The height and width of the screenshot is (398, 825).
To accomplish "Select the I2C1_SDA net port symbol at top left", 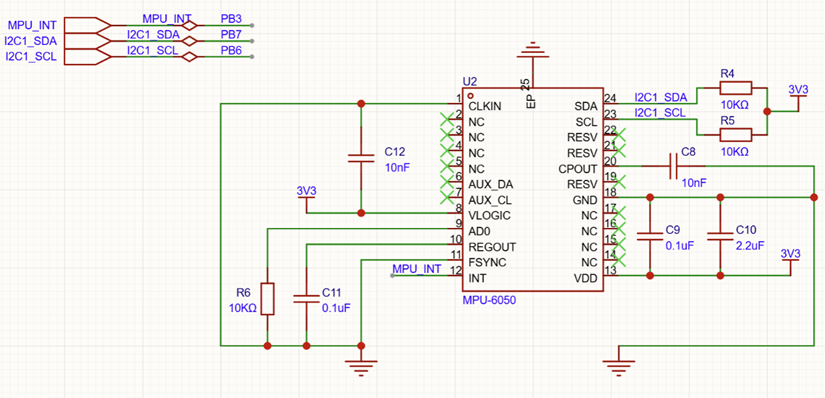I will 87,41.
